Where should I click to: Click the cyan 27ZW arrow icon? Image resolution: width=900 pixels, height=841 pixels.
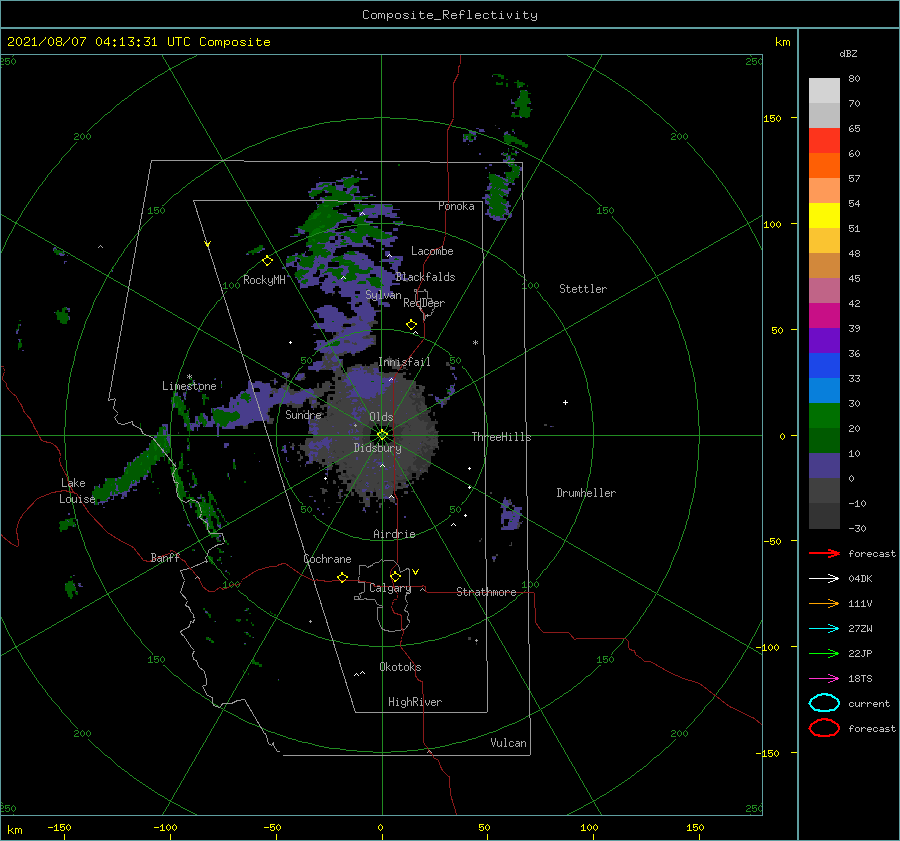pos(824,629)
